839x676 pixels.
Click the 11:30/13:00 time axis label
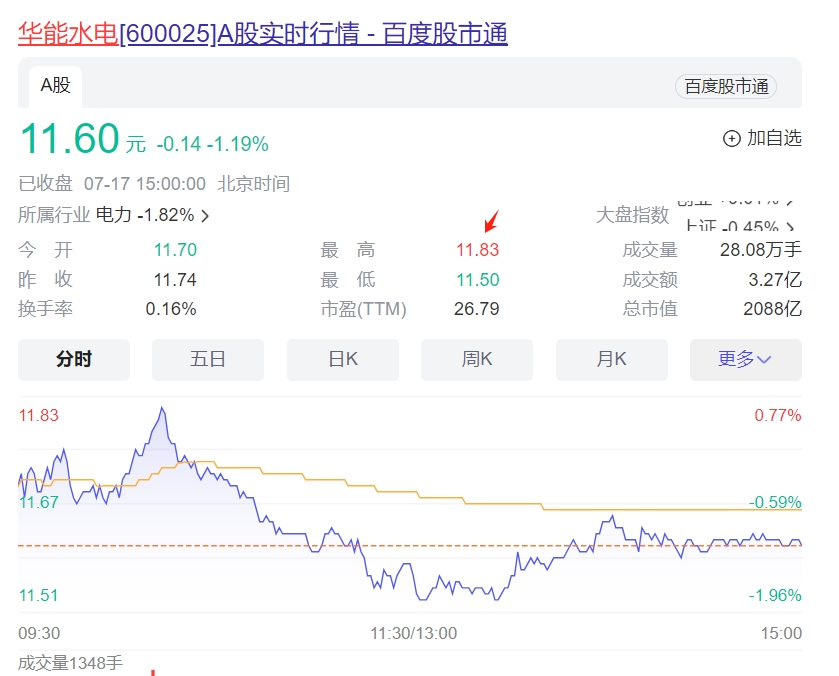pyautogui.click(x=413, y=633)
